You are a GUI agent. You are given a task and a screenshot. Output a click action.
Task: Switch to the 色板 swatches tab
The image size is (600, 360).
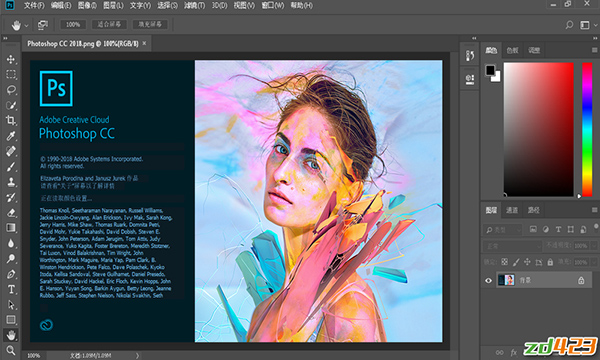coord(512,50)
